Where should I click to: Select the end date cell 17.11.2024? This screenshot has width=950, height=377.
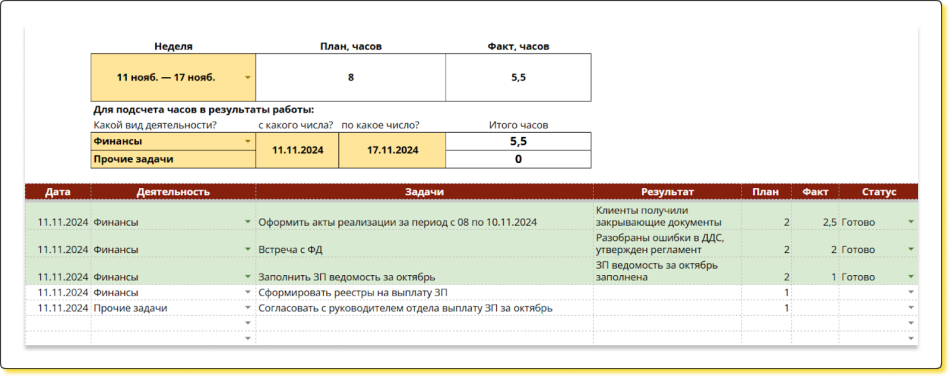tap(392, 150)
